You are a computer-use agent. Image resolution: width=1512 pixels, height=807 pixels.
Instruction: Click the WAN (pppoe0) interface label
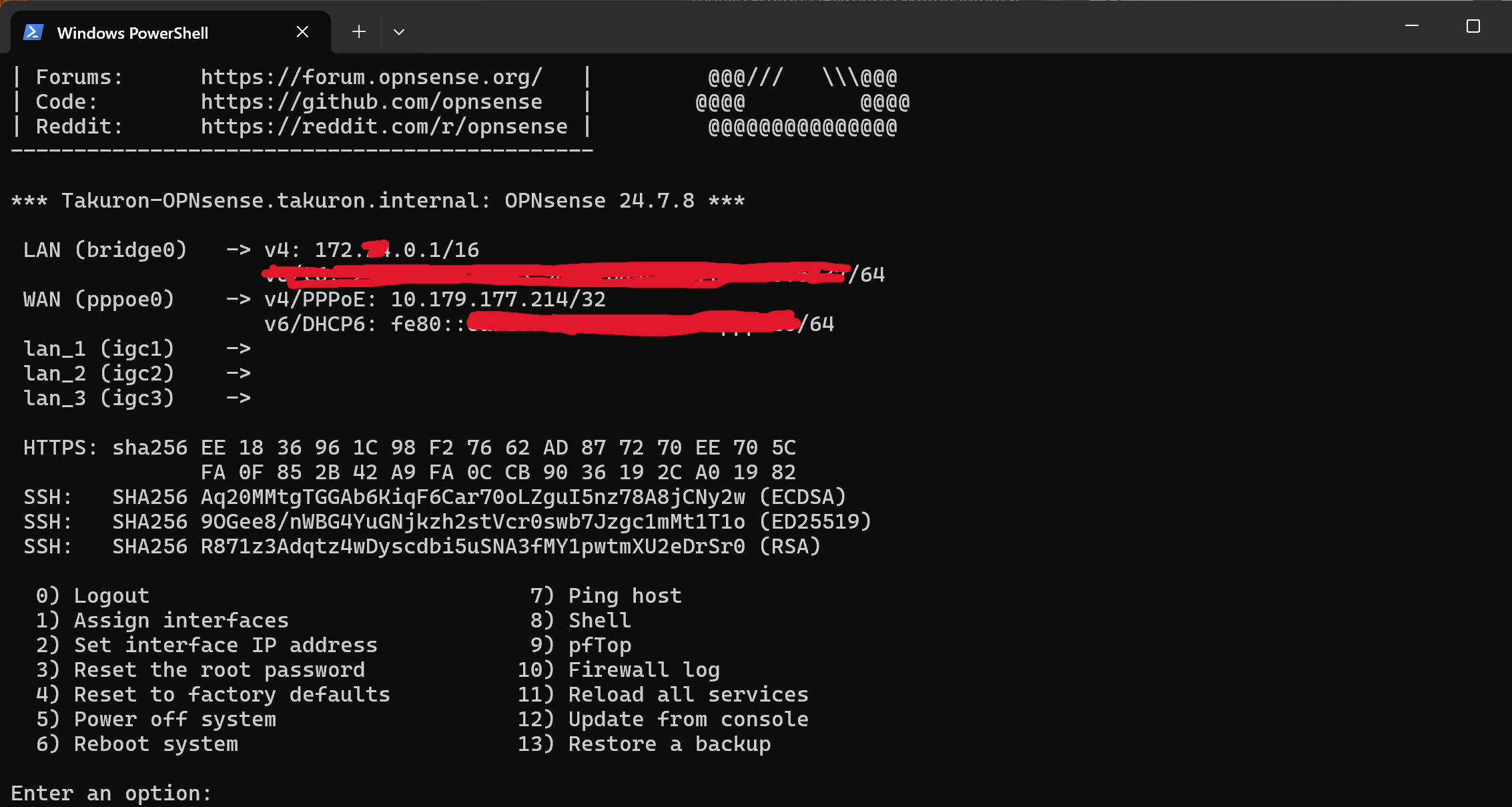[x=99, y=300]
